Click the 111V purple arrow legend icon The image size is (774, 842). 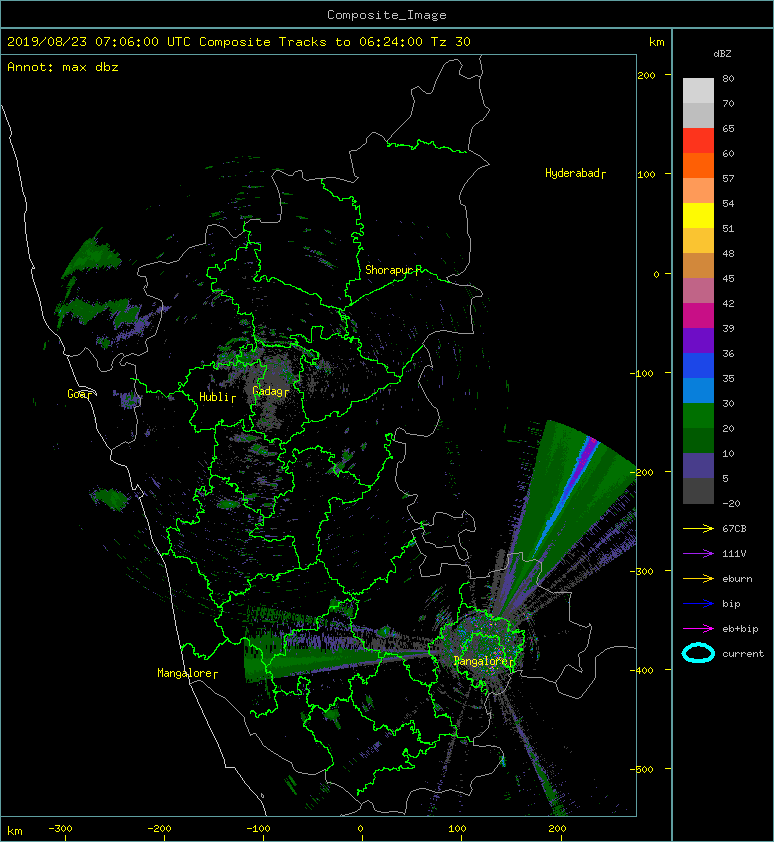pos(698,554)
